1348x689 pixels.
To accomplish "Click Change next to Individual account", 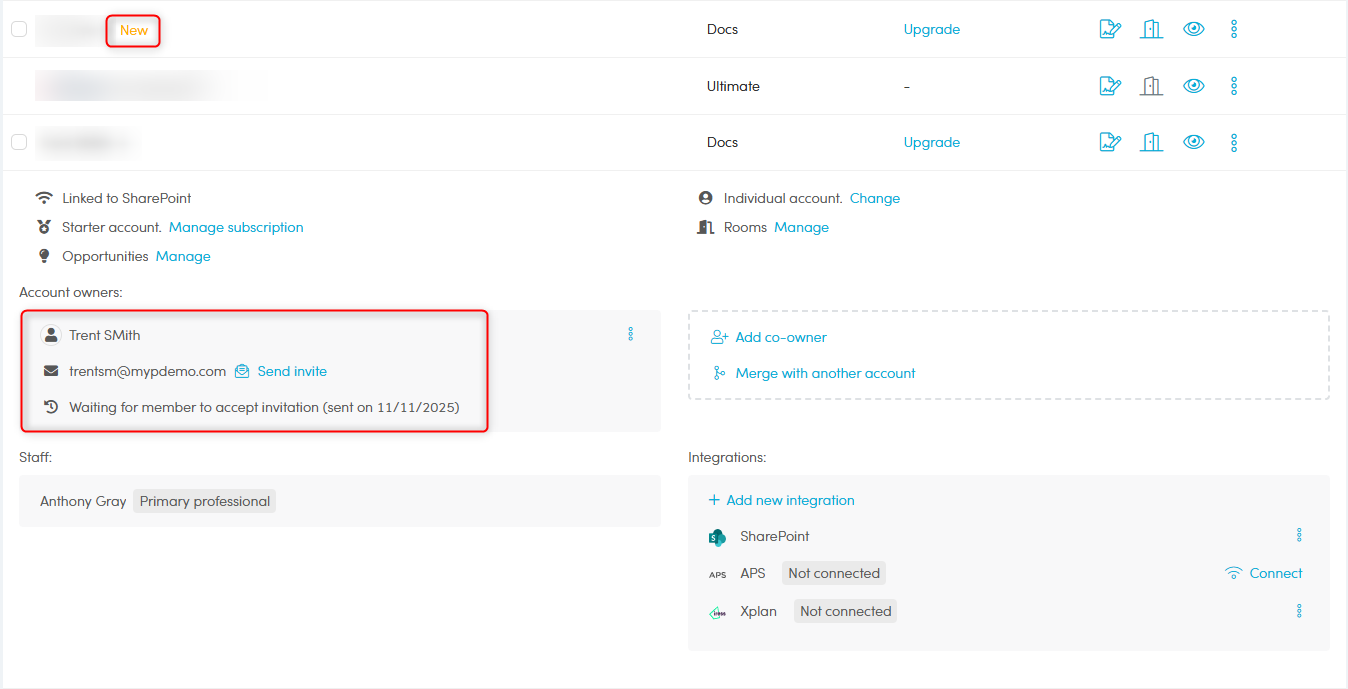I will pyautogui.click(x=874, y=198).
